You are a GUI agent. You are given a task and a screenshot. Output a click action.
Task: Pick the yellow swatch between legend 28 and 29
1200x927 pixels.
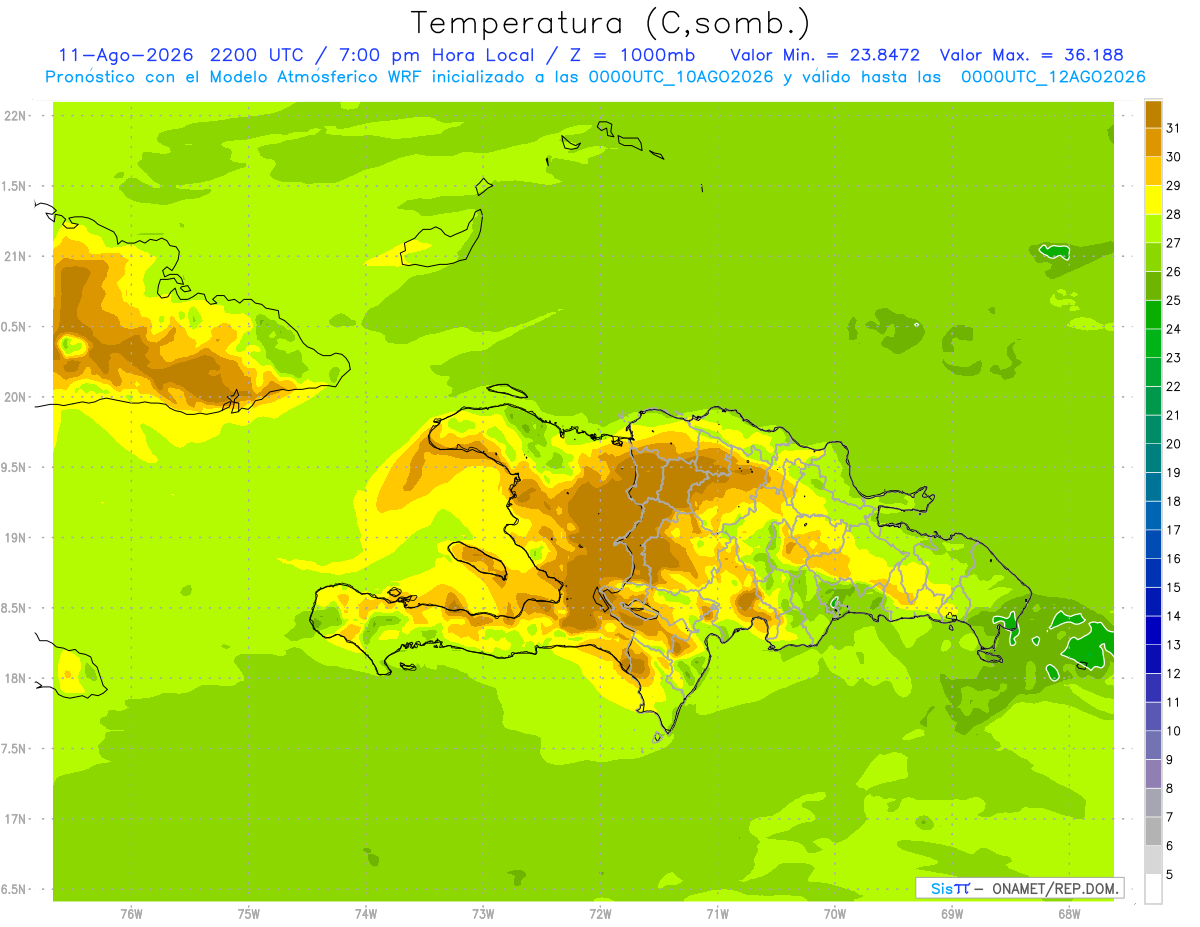coord(1153,200)
